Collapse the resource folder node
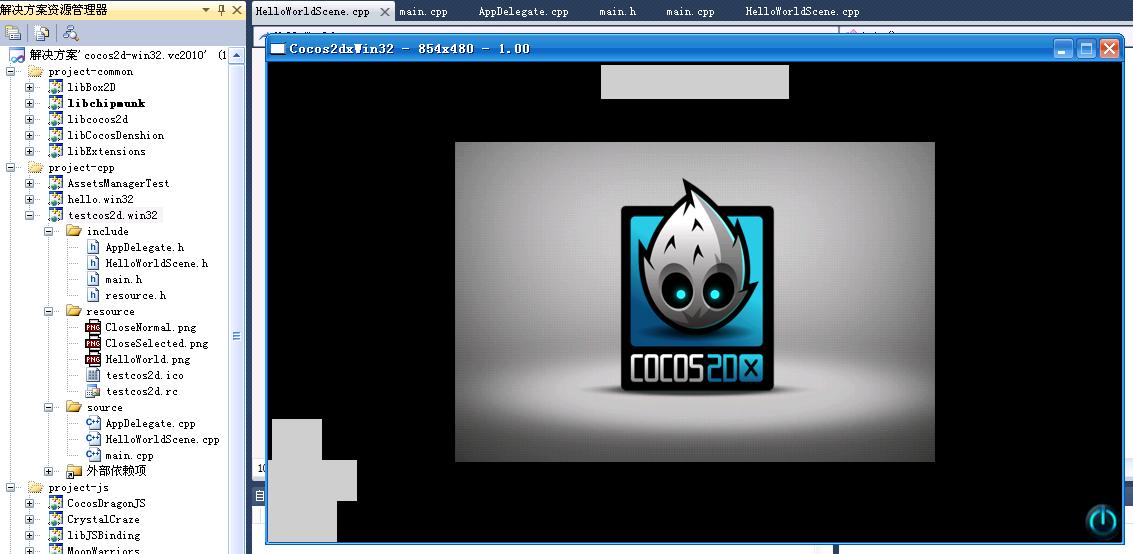The width and height of the screenshot is (1133, 554). [48, 311]
